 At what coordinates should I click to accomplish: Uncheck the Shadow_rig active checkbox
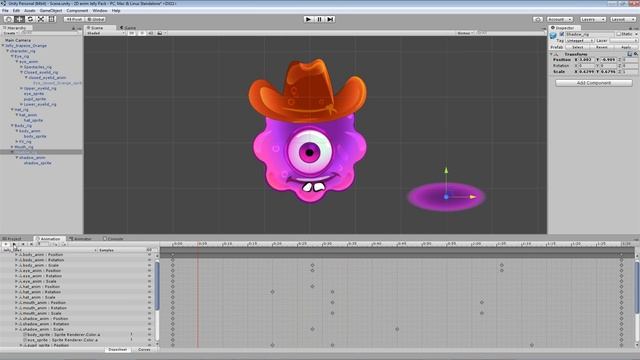coord(562,34)
